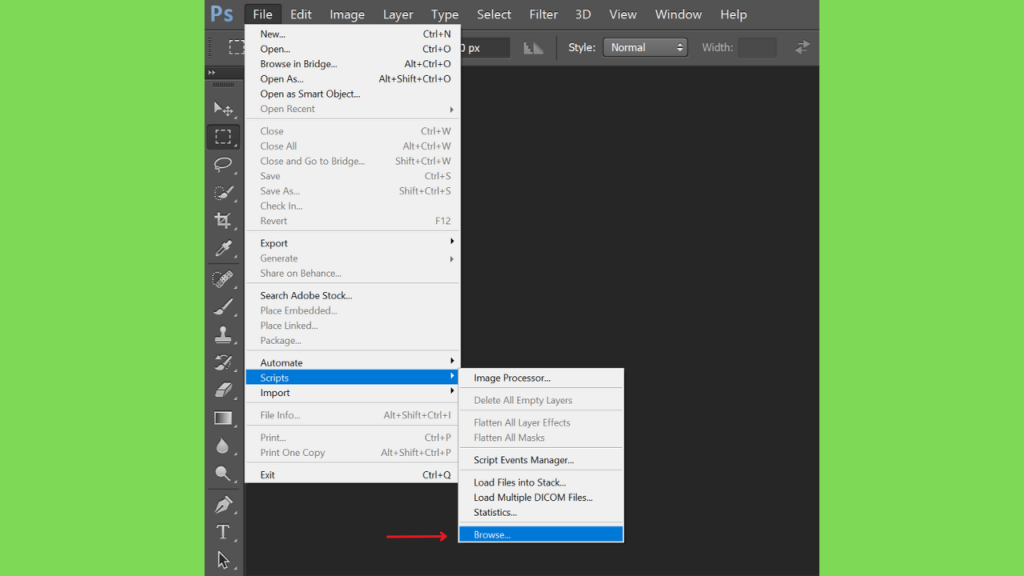The height and width of the screenshot is (576, 1024).
Task: Select the Eraser tool
Action: [223, 390]
